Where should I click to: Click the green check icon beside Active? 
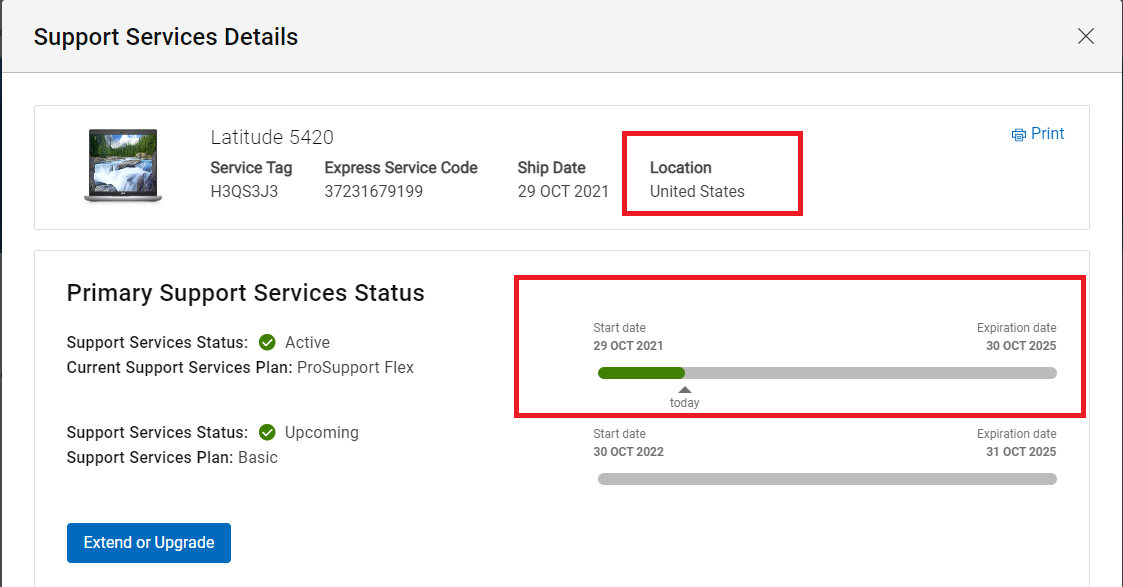coord(267,342)
